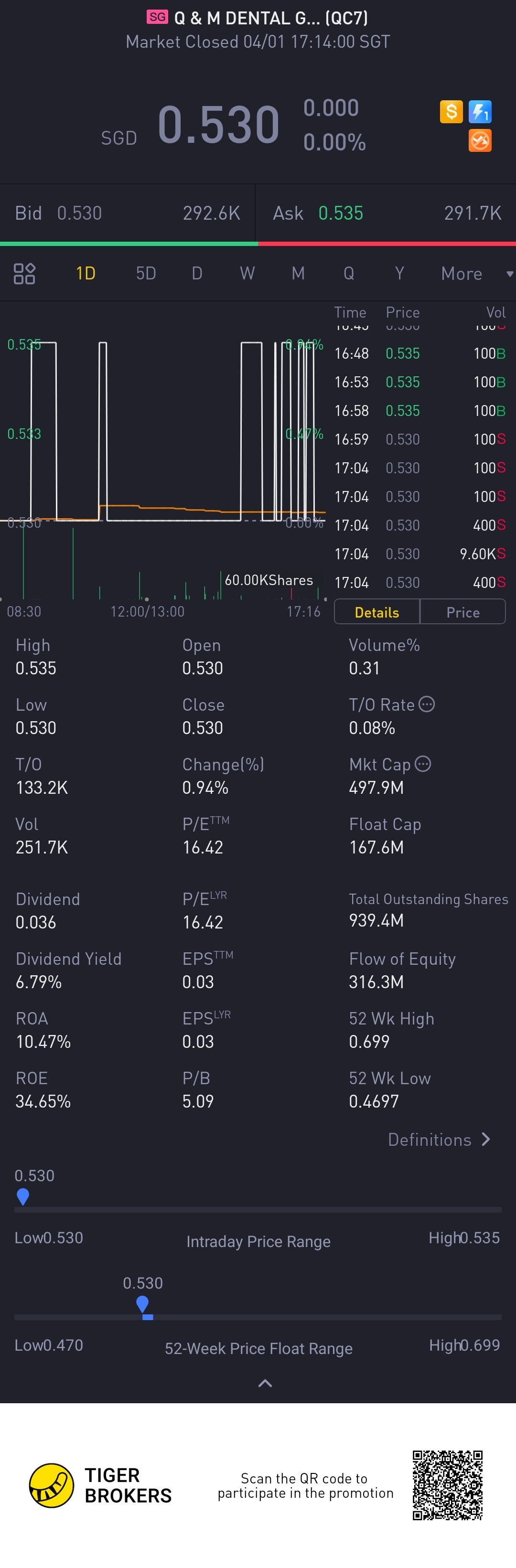The height and width of the screenshot is (1568, 516).
Task: Tap the blue lightning bolt icon
Action: [480, 112]
